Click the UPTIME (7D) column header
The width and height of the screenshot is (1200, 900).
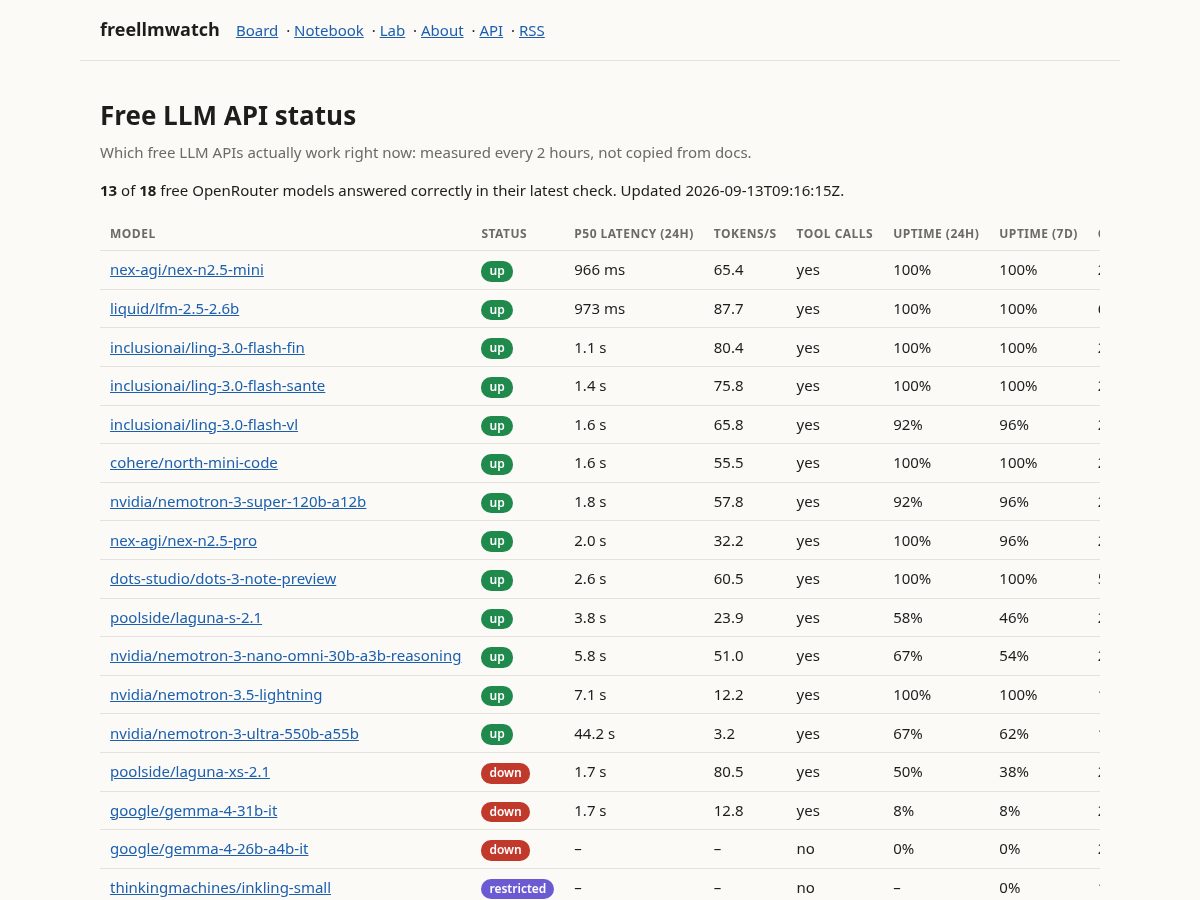click(1038, 234)
